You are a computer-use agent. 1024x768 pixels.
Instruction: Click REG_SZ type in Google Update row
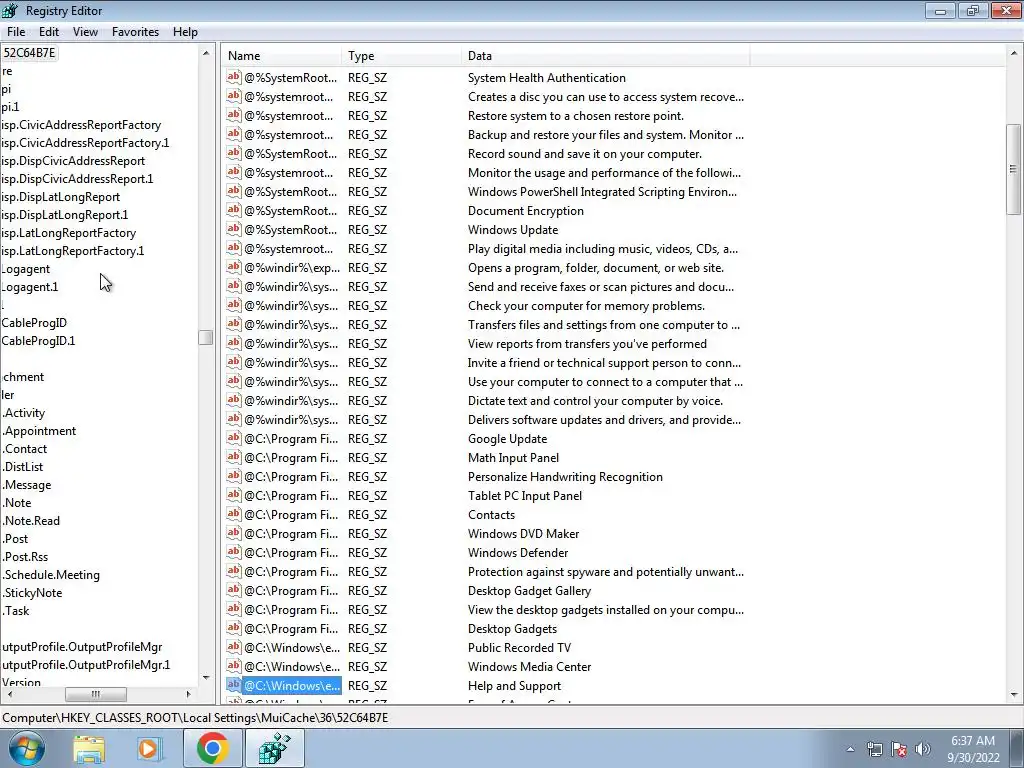click(368, 438)
